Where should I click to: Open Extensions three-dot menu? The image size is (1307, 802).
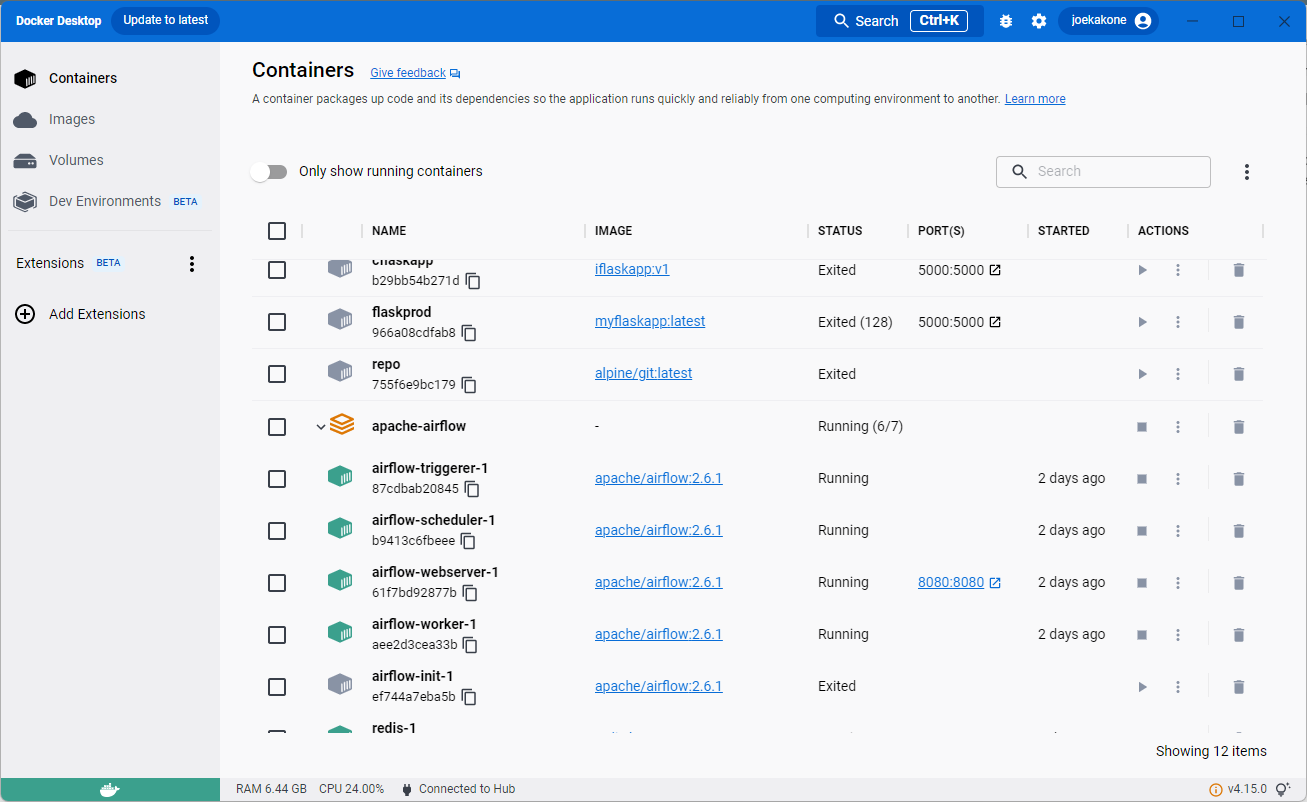click(192, 264)
